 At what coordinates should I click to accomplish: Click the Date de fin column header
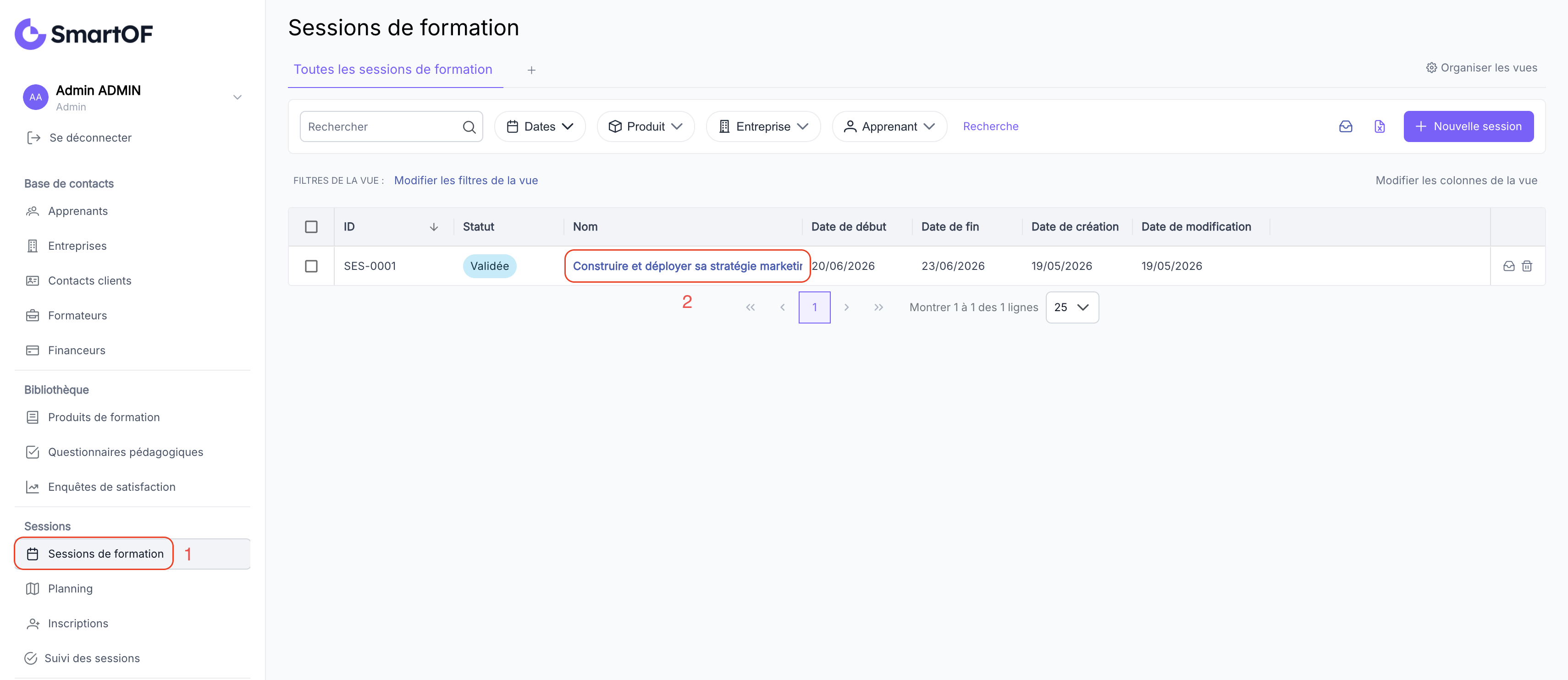pos(950,227)
